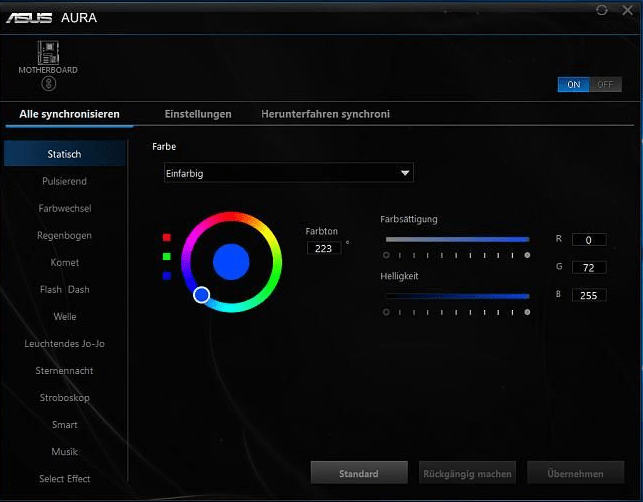The image size is (643, 502).
Task: Click the Übernehmen button
Action: tap(576, 473)
